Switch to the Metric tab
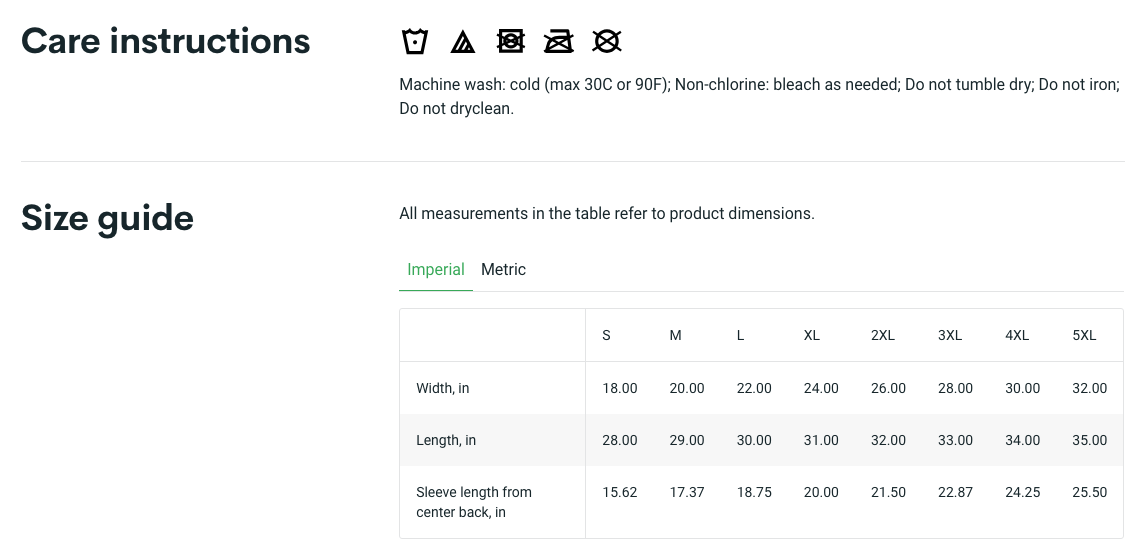 tap(503, 270)
